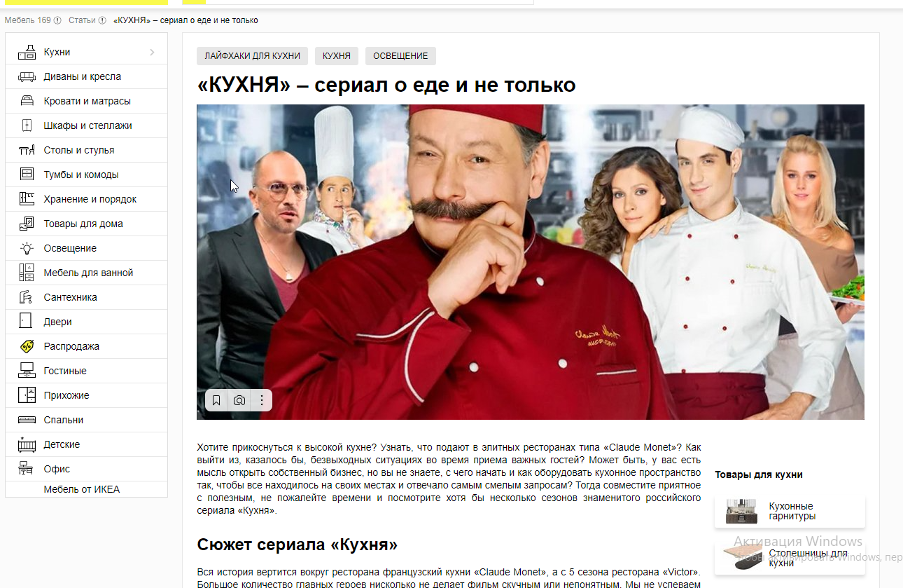904x588 pixels.
Task: Open Сантехника sidebar link
Action: 86,297
